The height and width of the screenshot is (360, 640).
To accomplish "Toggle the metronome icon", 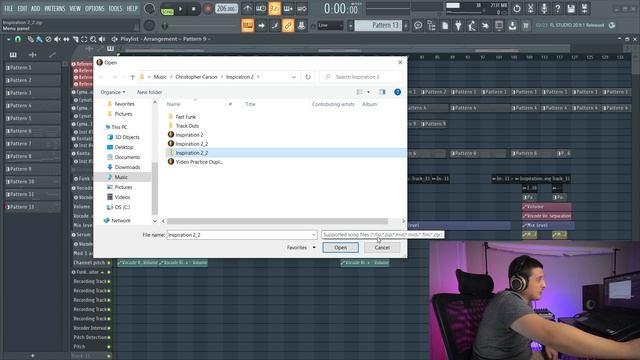I will [247, 9].
